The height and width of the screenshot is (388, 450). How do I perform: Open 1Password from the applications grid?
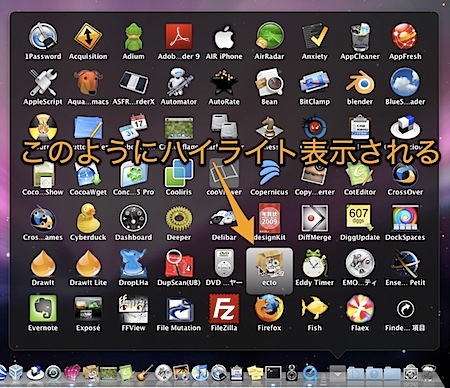(x=43, y=36)
